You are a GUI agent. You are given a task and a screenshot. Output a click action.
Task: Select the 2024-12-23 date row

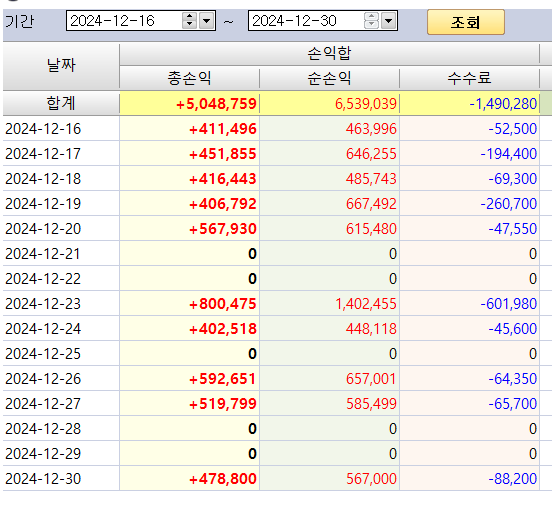click(x=43, y=304)
